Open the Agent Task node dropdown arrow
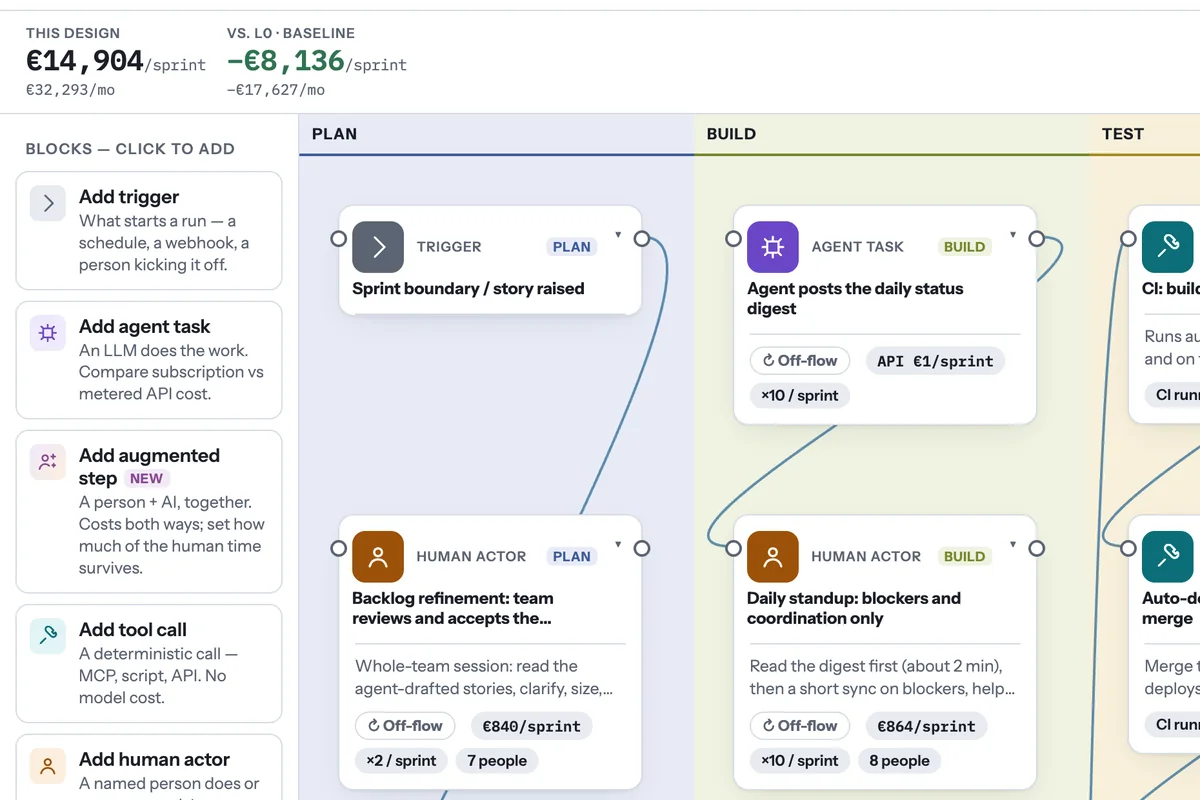Viewport: 1200px width, 800px height. pos(1013,236)
